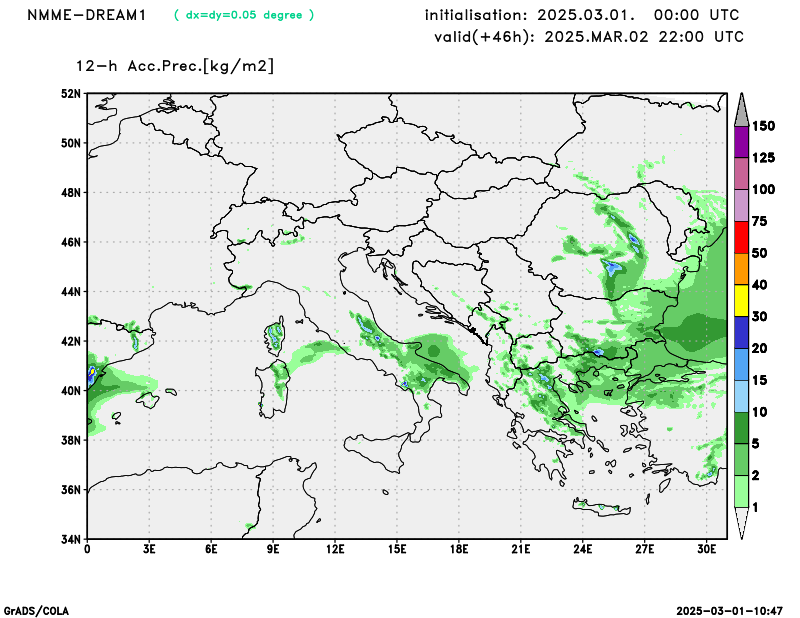Click the 30E longitude label
The image size is (800, 618).
tap(706, 550)
